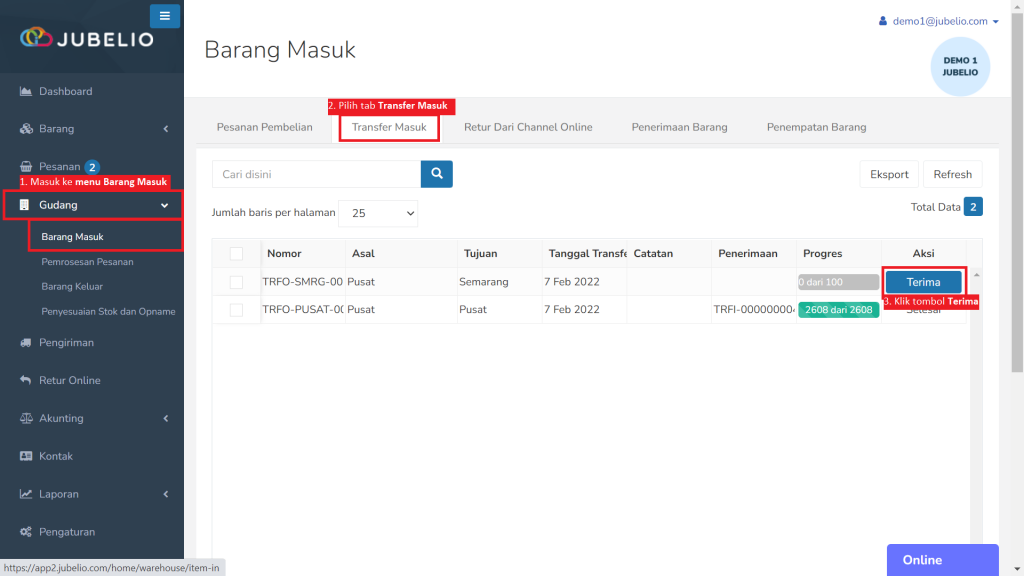1024x576 pixels.
Task: Click the Pengiriman truck icon
Action: point(25,343)
